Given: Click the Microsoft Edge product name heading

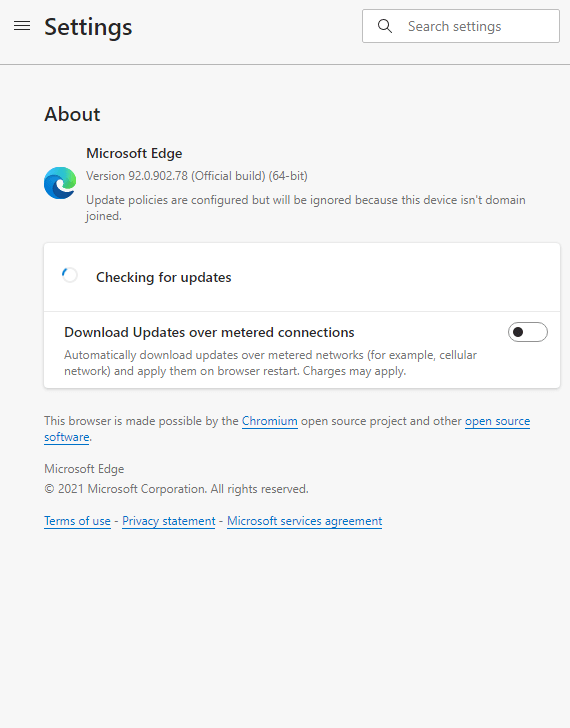Looking at the screenshot, I should pos(134,153).
